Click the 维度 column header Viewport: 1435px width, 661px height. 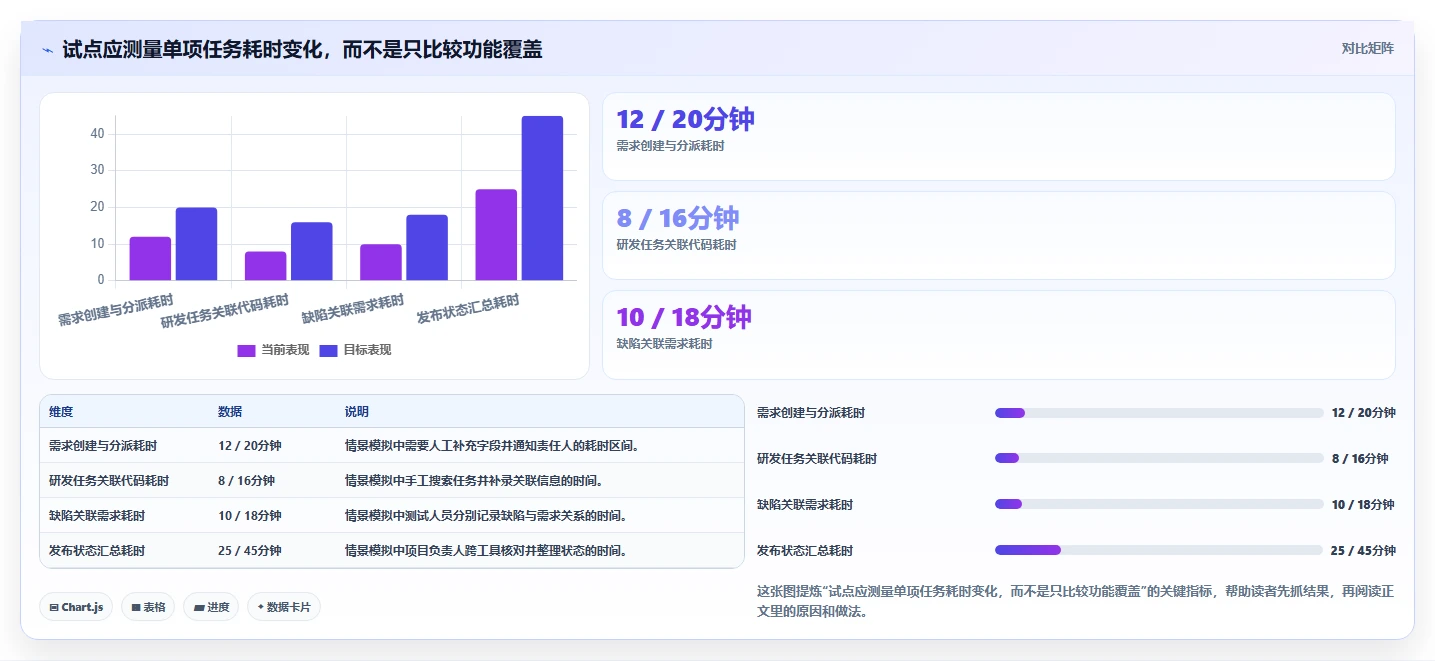click(x=61, y=412)
